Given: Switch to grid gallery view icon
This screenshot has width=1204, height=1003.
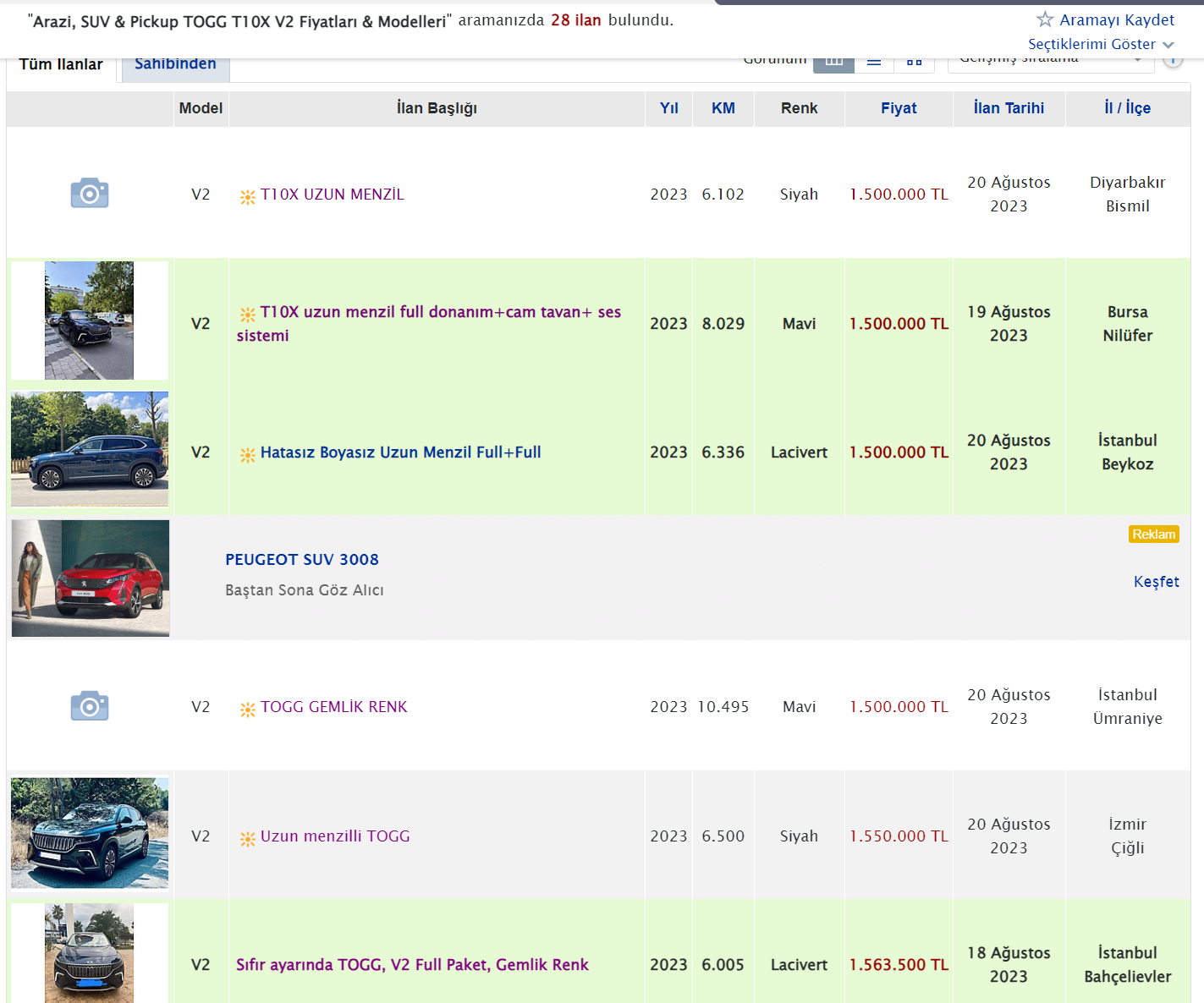Looking at the screenshot, I should 914,61.
